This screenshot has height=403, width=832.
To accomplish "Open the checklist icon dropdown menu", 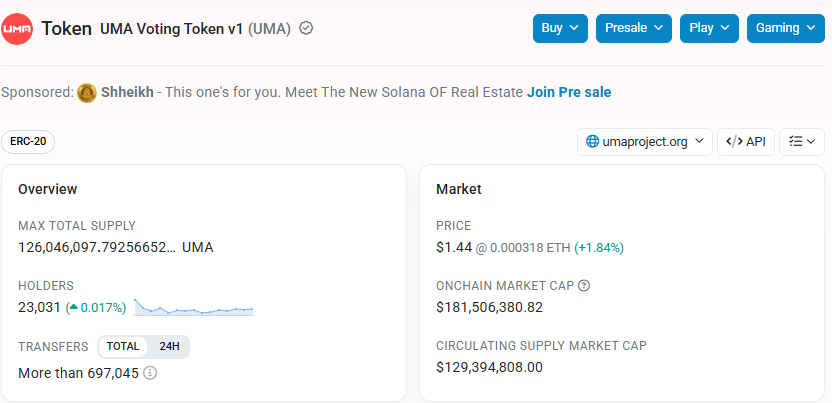I will 802,142.
